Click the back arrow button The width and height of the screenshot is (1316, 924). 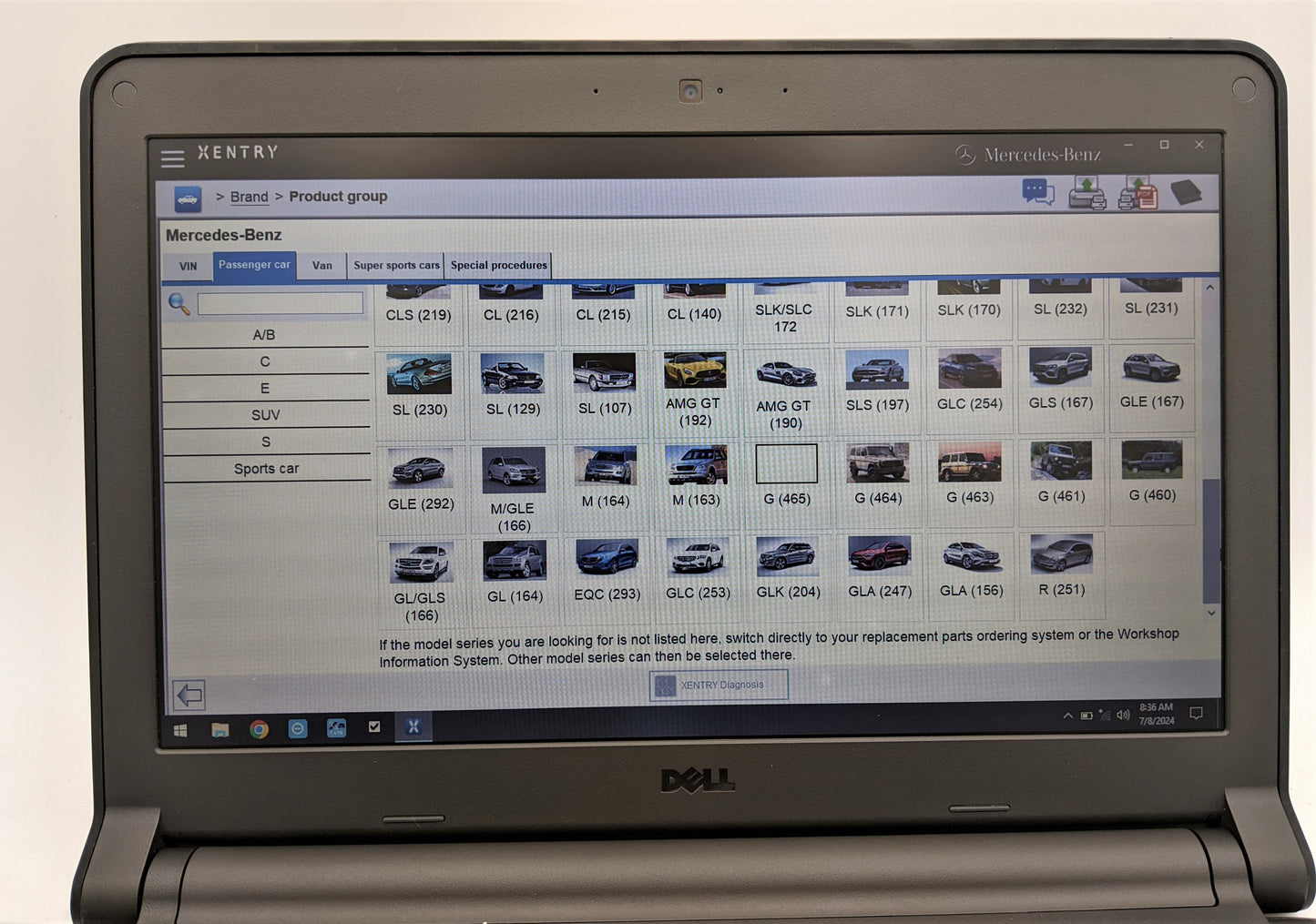[189, 696]
